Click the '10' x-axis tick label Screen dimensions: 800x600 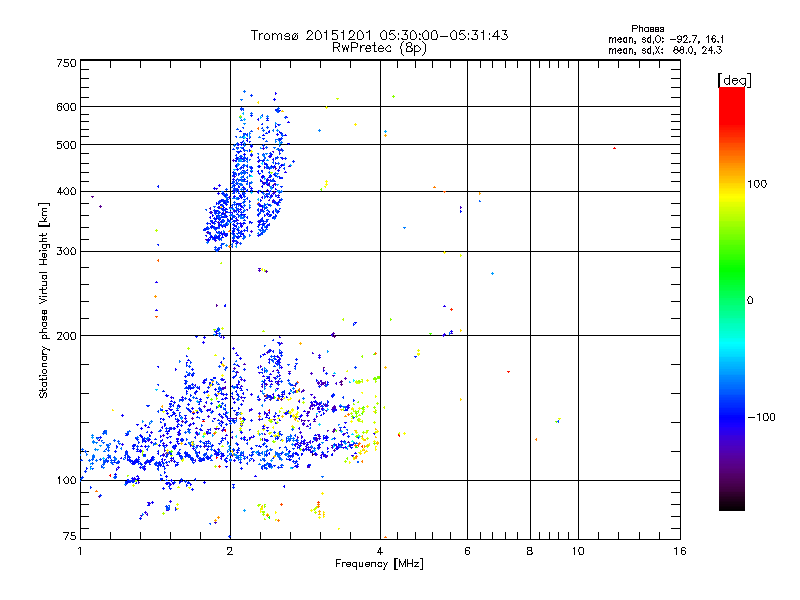[578, 551]
